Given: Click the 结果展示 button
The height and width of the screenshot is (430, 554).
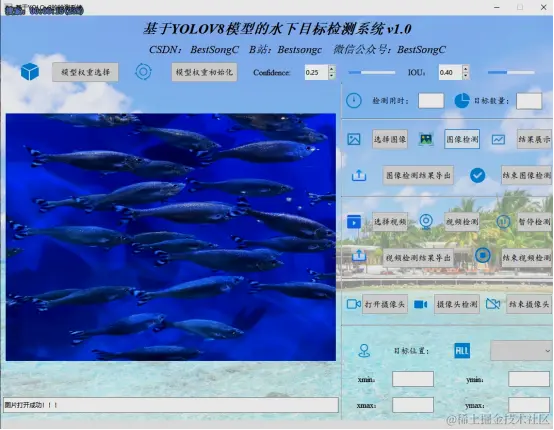Looking at the screenshot, I should click(534, 139).
